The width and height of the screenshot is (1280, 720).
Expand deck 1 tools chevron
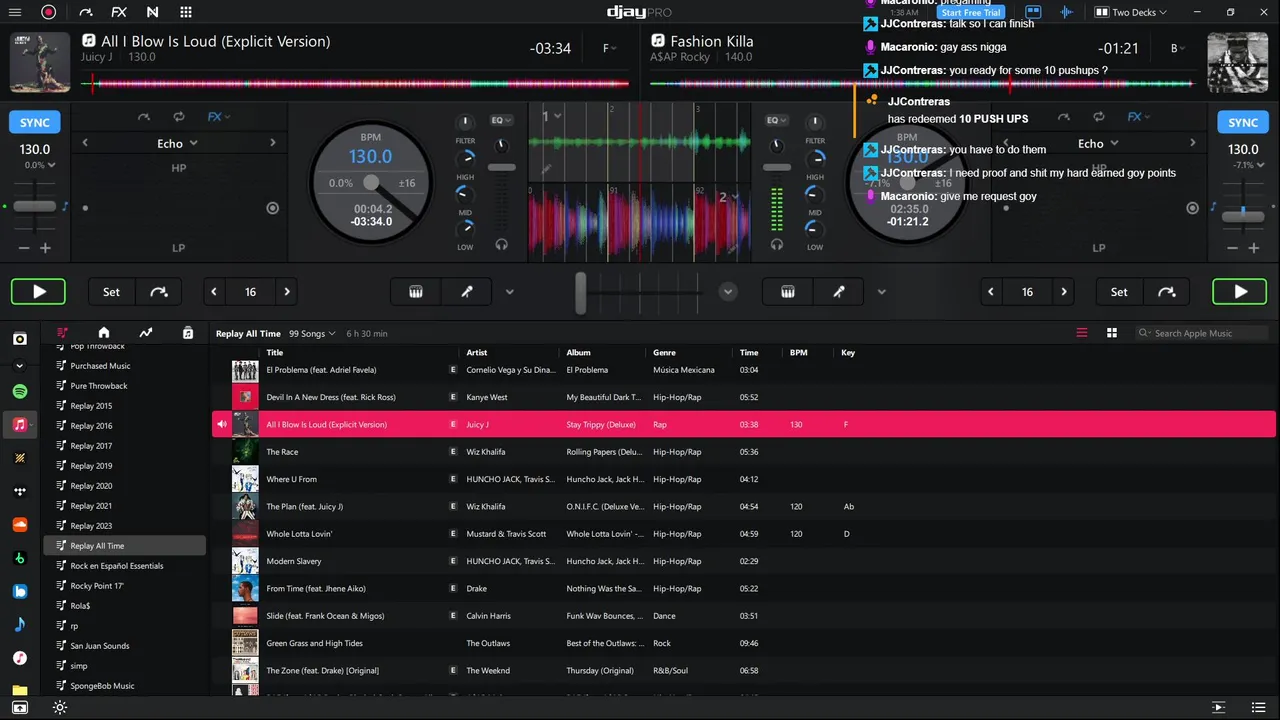(510, 292)
